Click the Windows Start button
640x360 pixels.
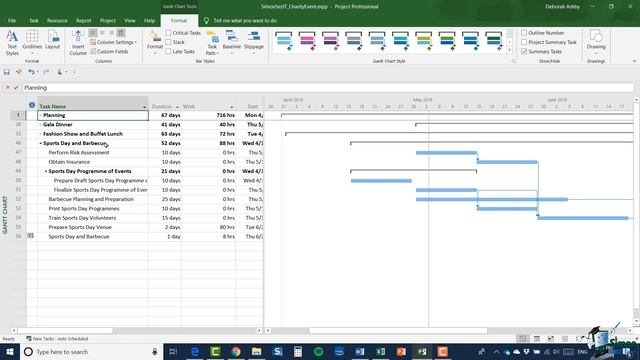10,351
